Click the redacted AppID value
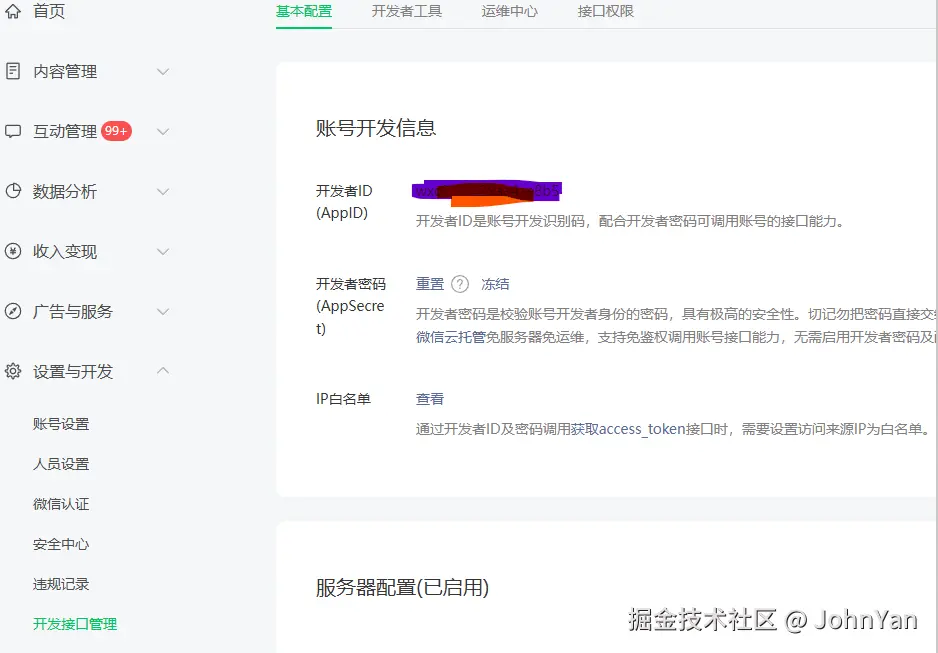 click(487, 191)
